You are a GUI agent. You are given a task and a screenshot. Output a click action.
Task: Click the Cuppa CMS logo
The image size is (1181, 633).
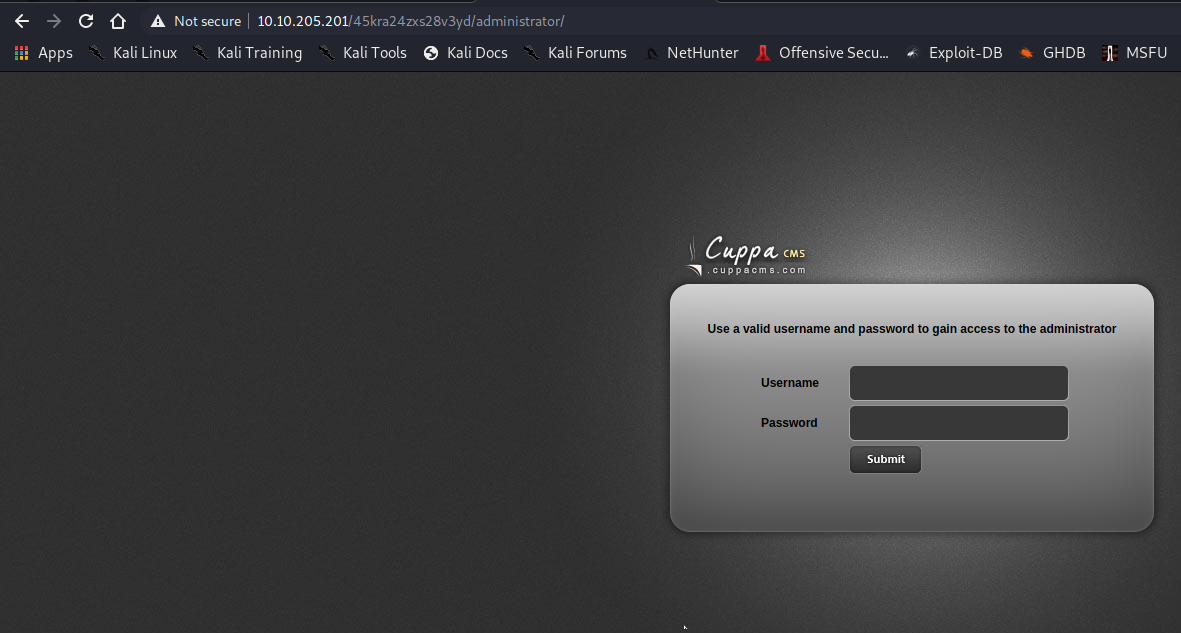746,256
